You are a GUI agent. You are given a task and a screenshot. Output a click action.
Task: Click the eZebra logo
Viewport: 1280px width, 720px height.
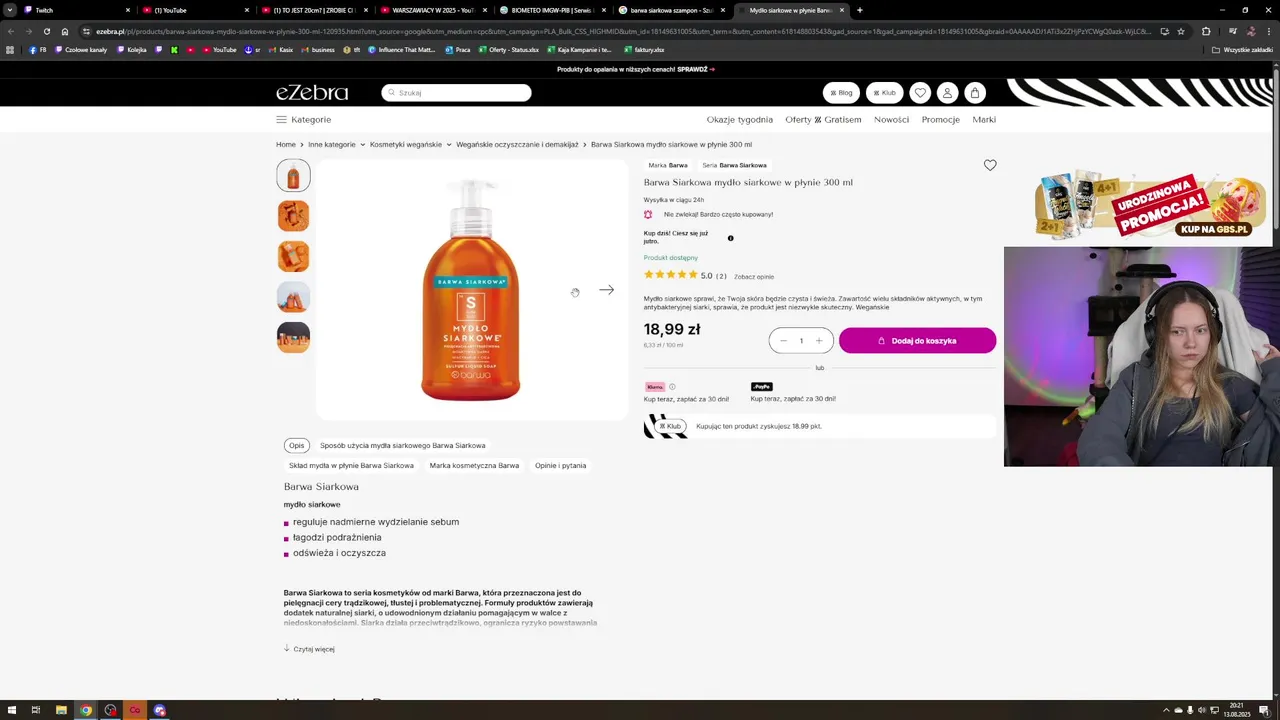312,93
